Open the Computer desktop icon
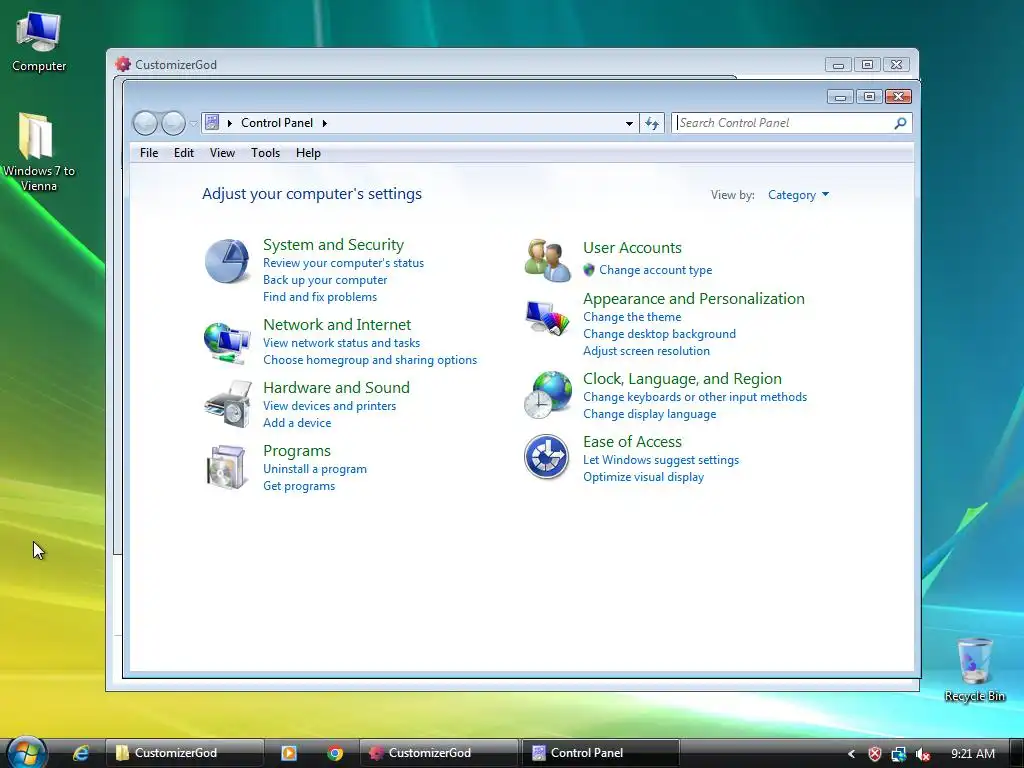 click(39, 42)
